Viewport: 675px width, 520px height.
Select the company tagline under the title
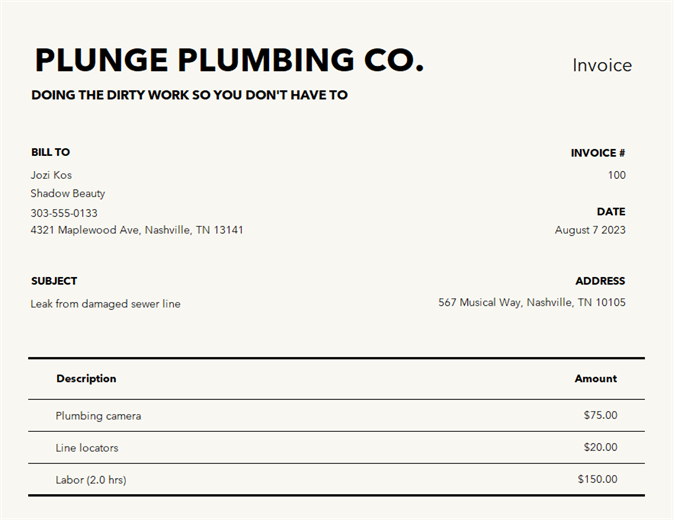pos(189,96)
